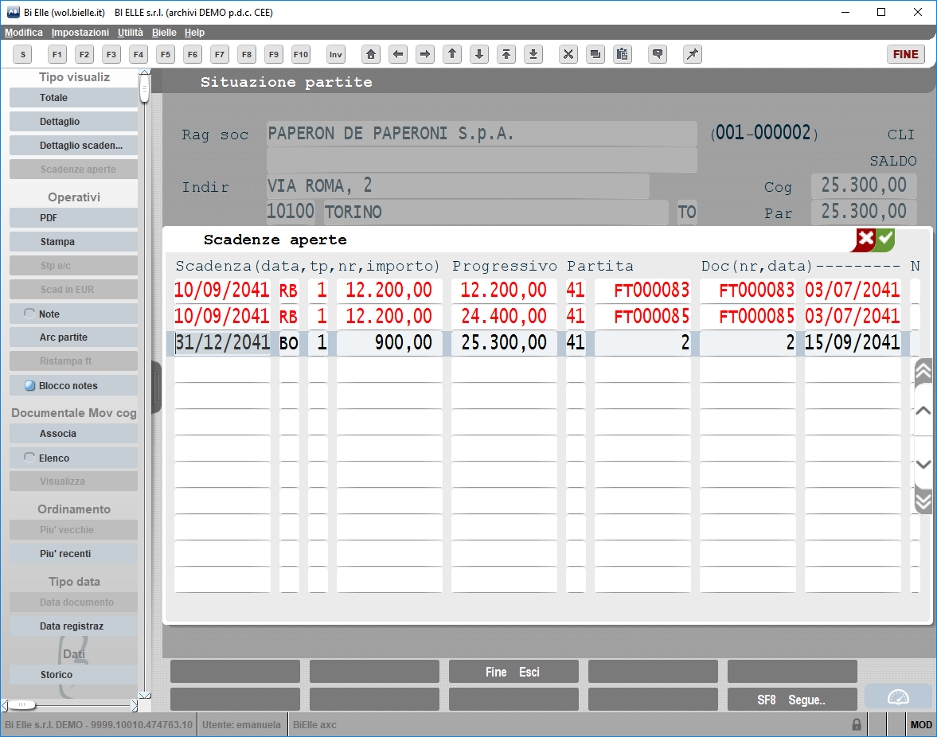Toggle the Note radio option
The image size is (937, 737).
29,313
